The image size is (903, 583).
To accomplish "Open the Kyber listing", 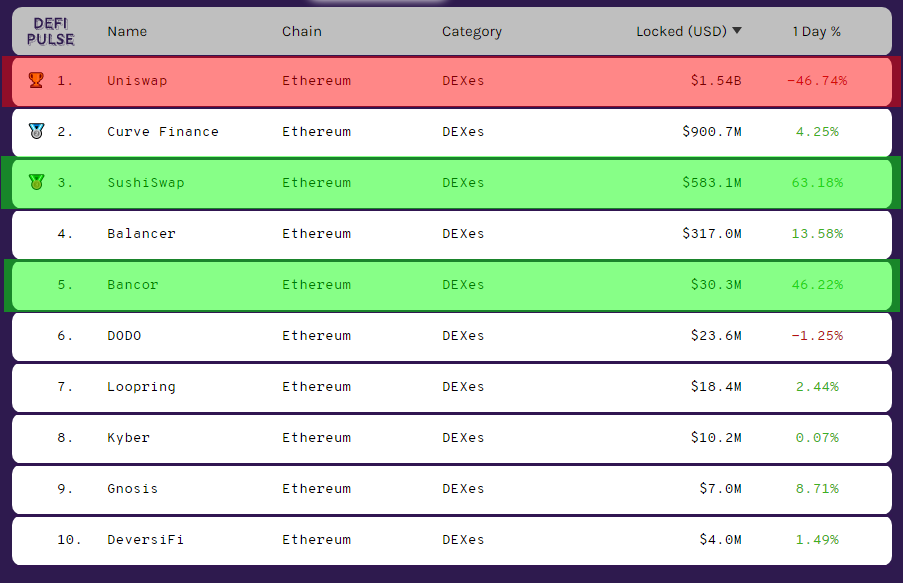I will pyautogui.click(x=128, y=437).
